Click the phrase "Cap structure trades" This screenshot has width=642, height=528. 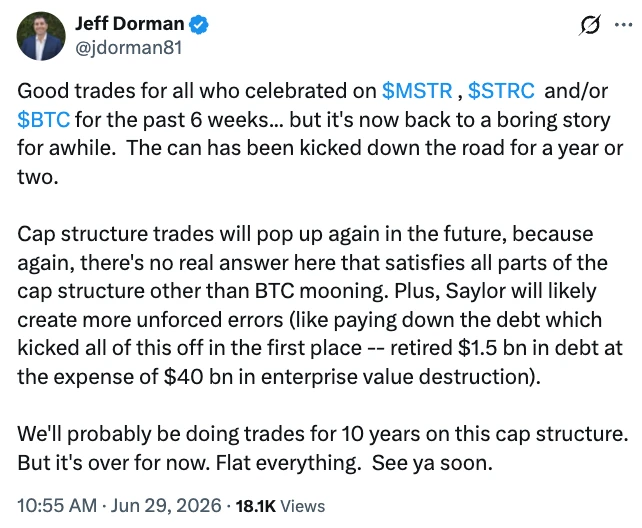tap(115, 234)
